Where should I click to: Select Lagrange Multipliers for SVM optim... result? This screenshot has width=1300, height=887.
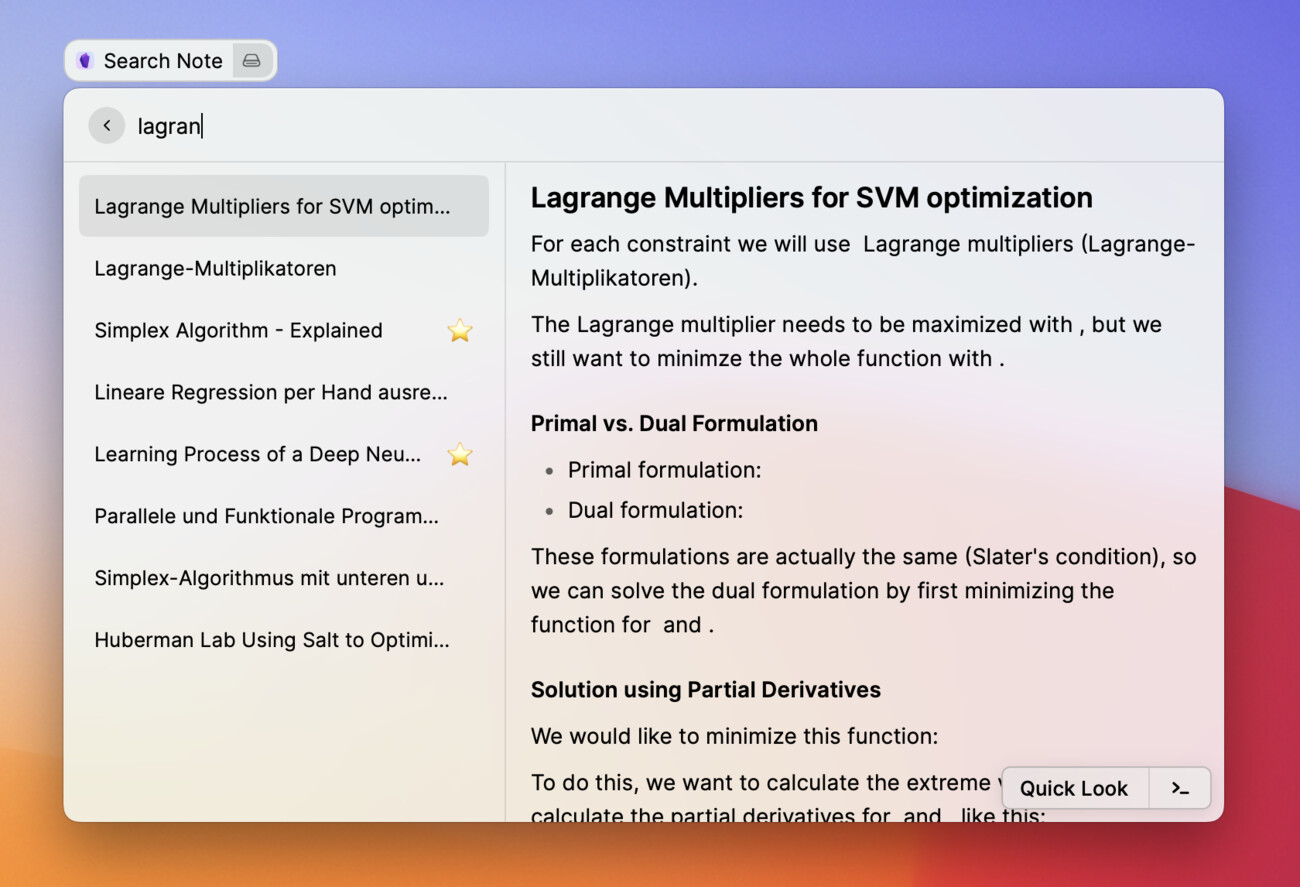point(272,207)
